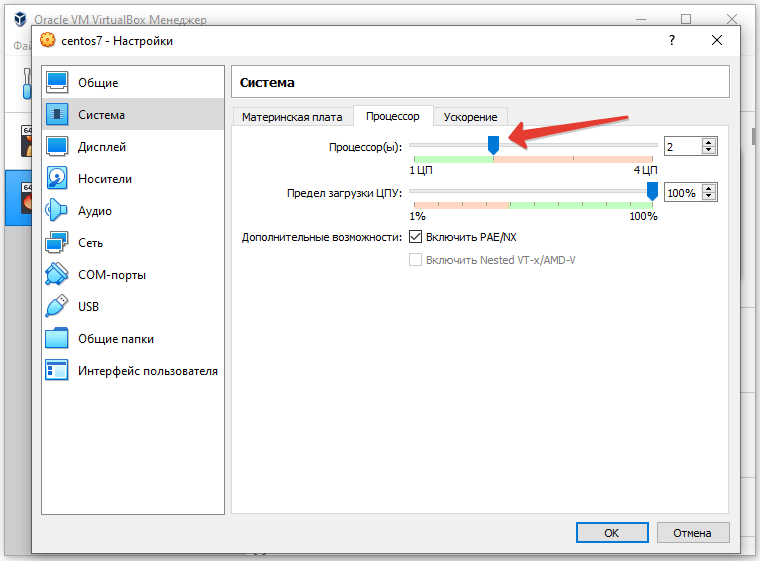The image size is (760, 561).
Task: Switch to the Ускорение tab
Action: pyautogui.click(x=470, y=117)
